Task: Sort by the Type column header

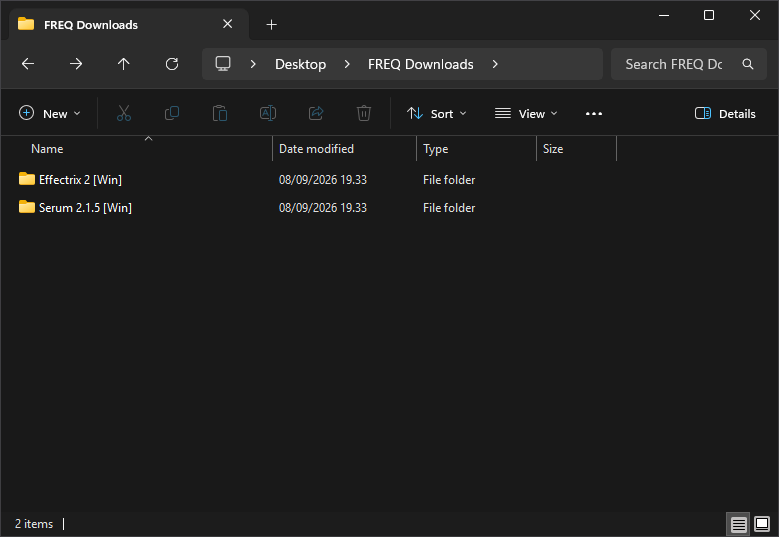Action: pyautogui.click(x=476, y=149)
